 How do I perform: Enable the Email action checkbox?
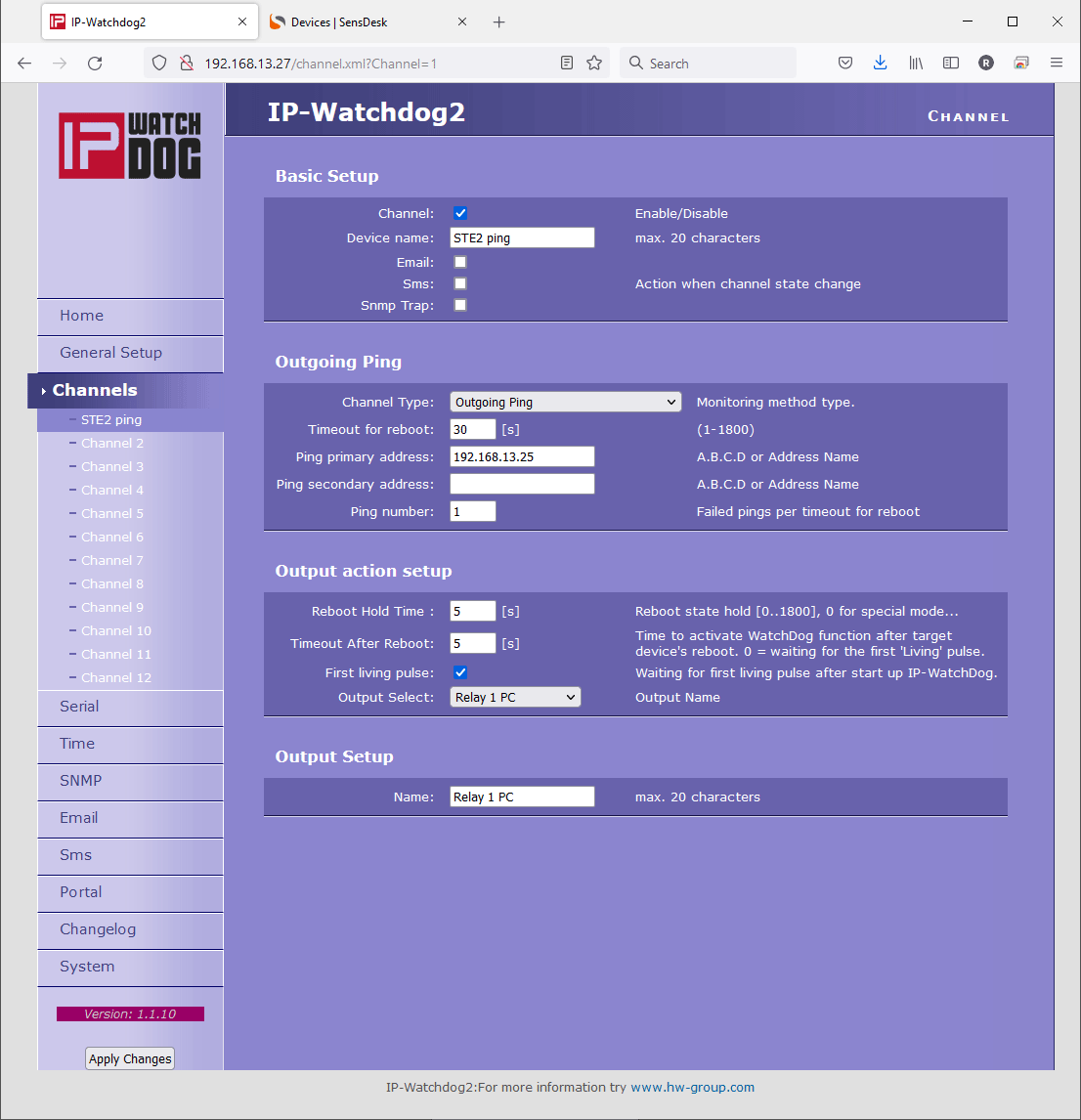pos(460,262)
